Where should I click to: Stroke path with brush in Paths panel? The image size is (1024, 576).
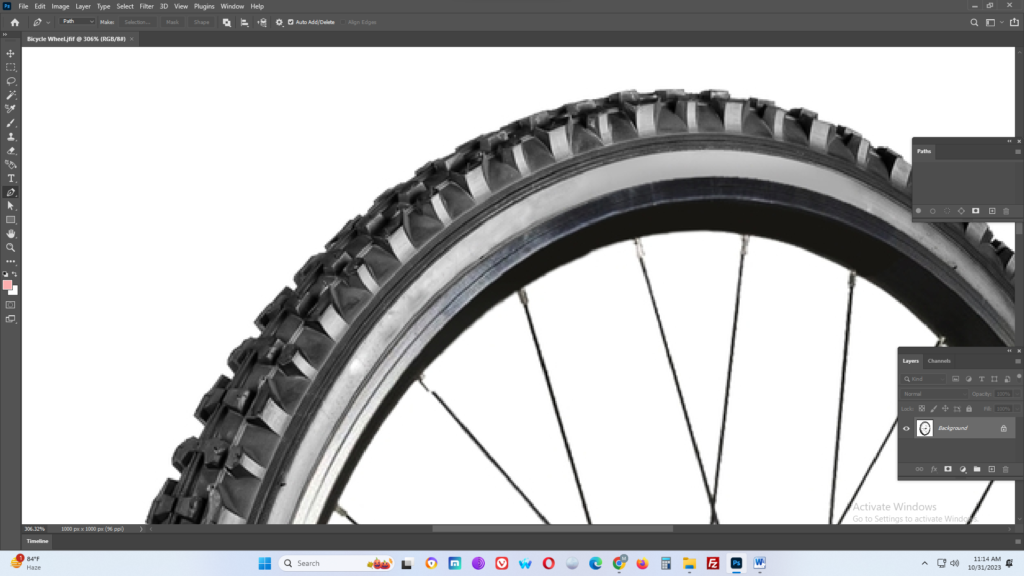click(x=933, y=211)
